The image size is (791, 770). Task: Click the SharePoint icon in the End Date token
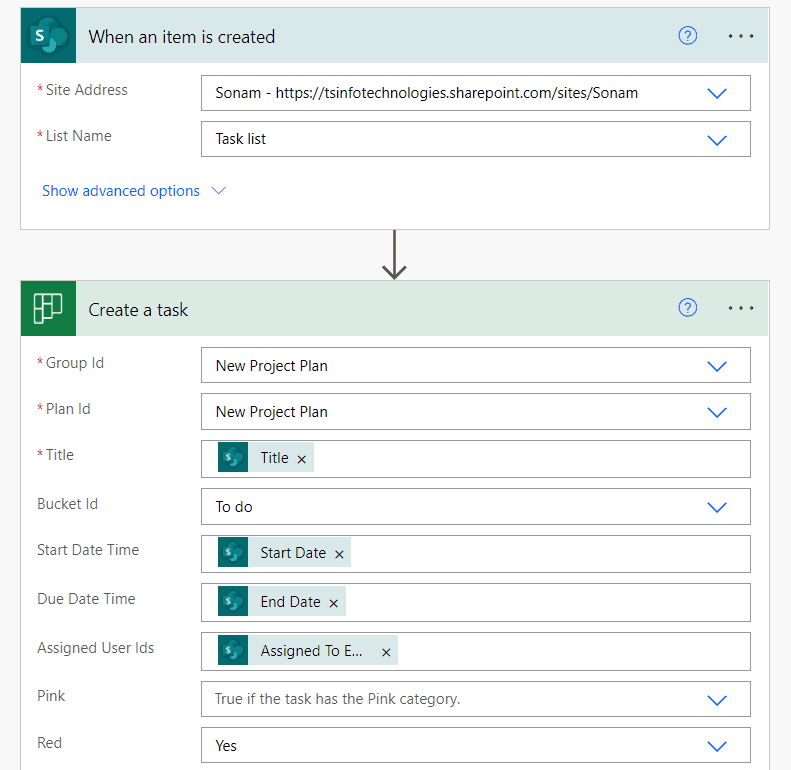point(233,601)
